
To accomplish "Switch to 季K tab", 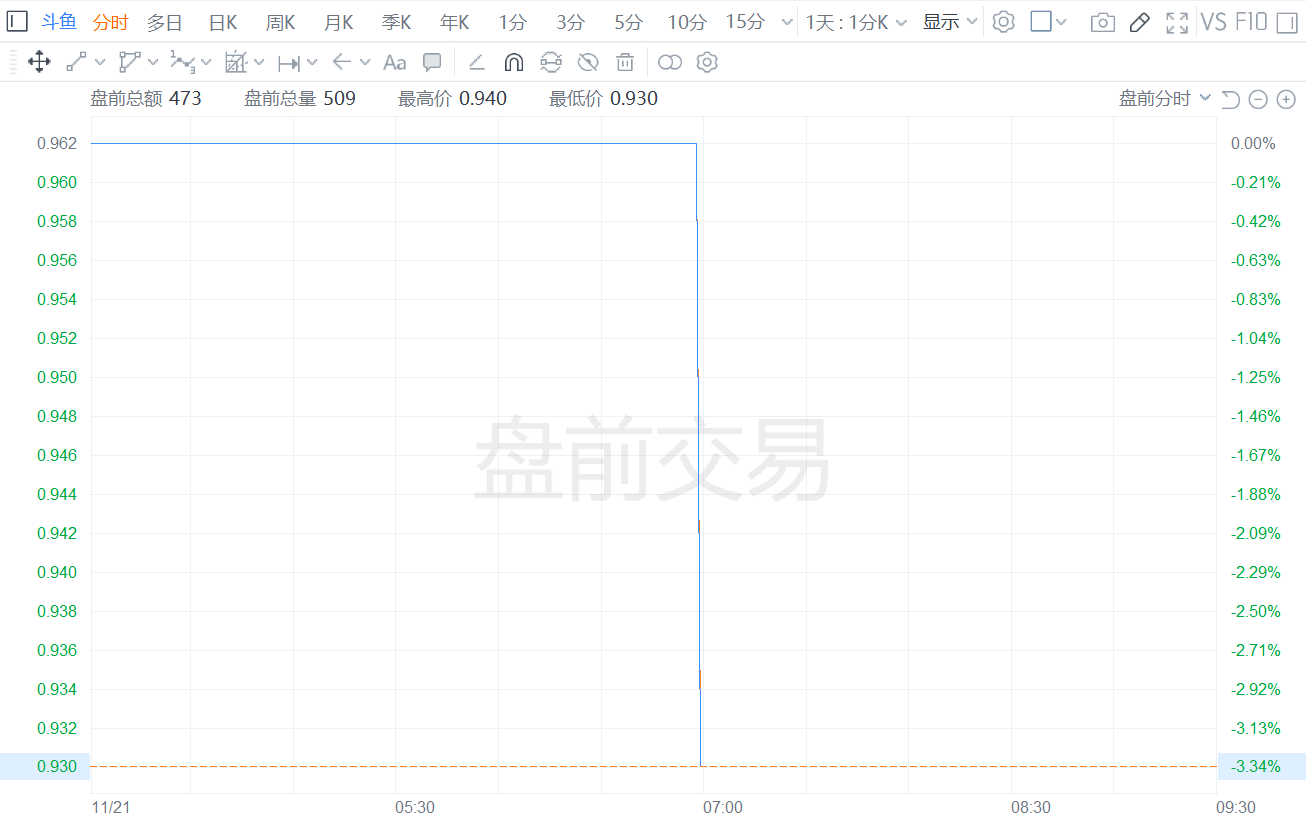I will coord(397,22).
